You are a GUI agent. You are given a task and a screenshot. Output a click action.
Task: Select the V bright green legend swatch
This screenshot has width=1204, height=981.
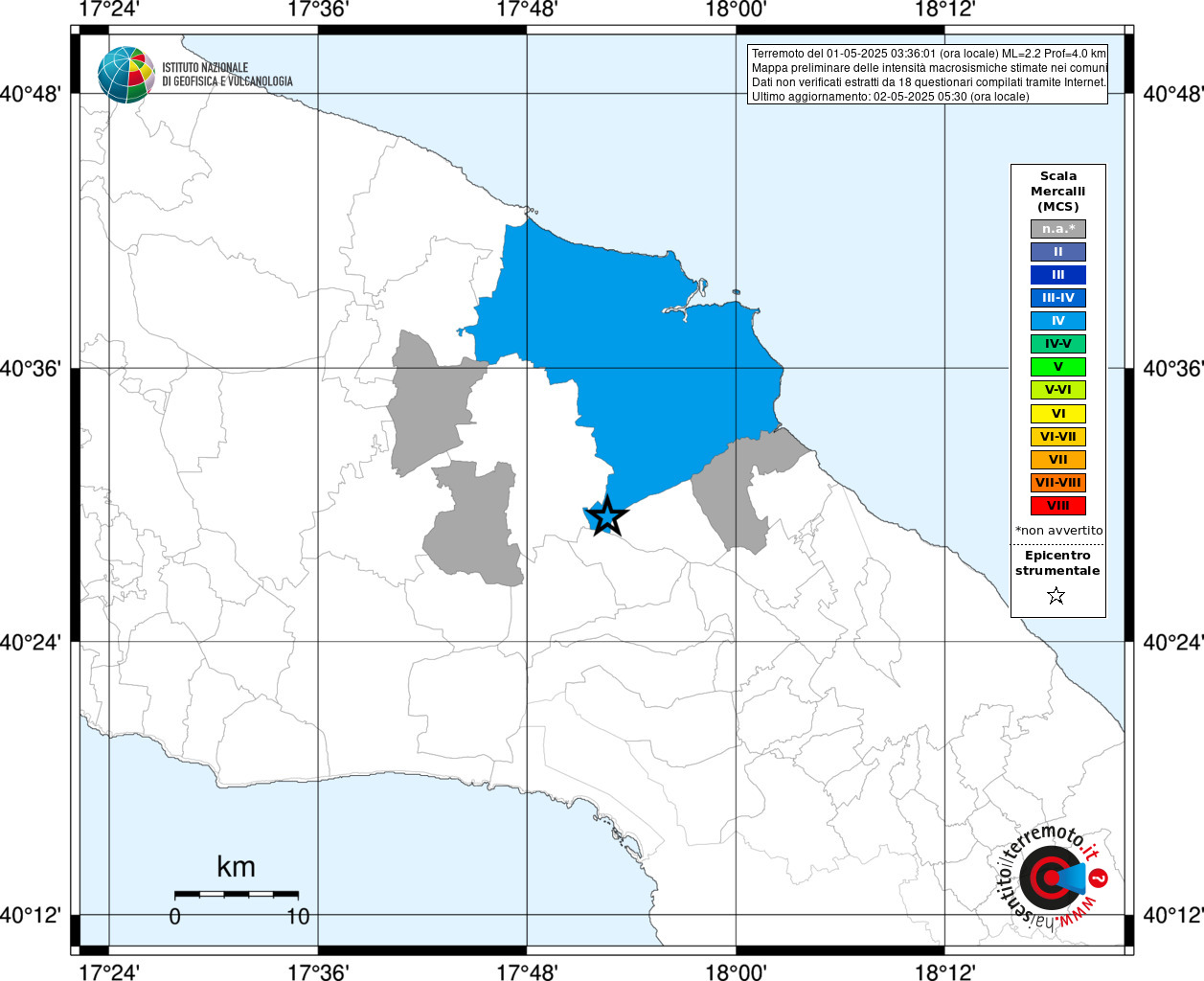click(1058, 367)
